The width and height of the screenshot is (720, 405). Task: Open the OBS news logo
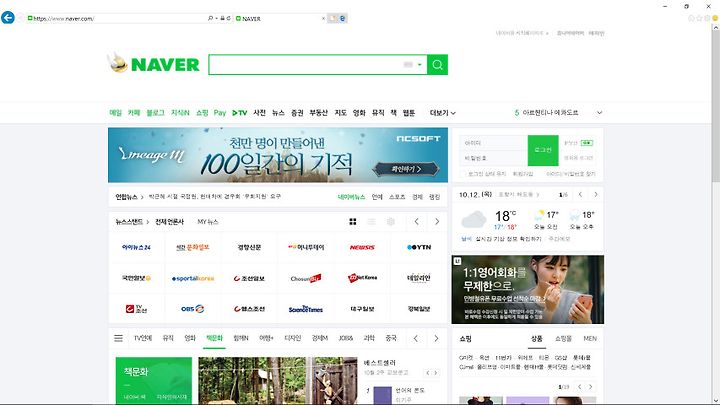192,309
